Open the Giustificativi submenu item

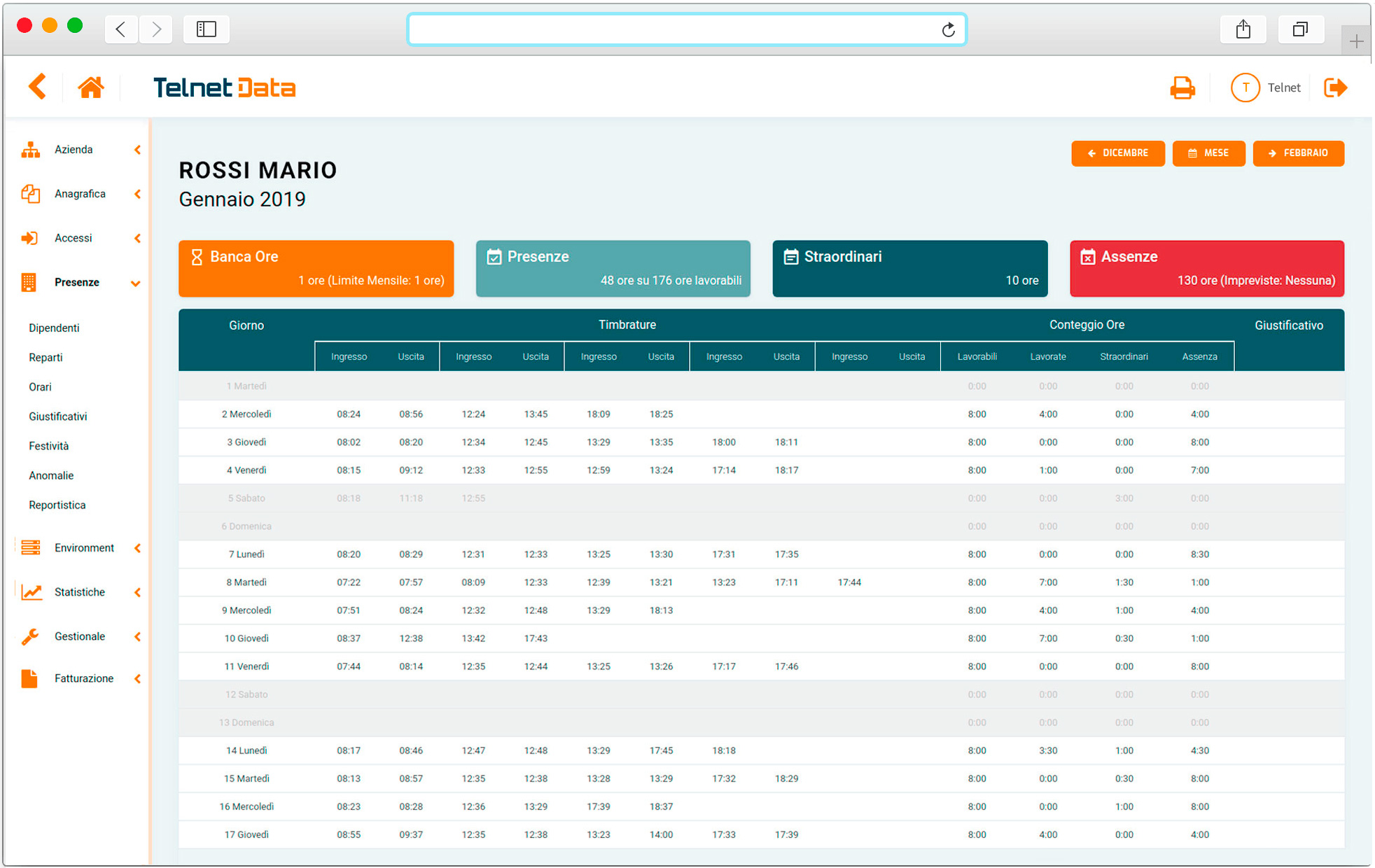point(58,416)
